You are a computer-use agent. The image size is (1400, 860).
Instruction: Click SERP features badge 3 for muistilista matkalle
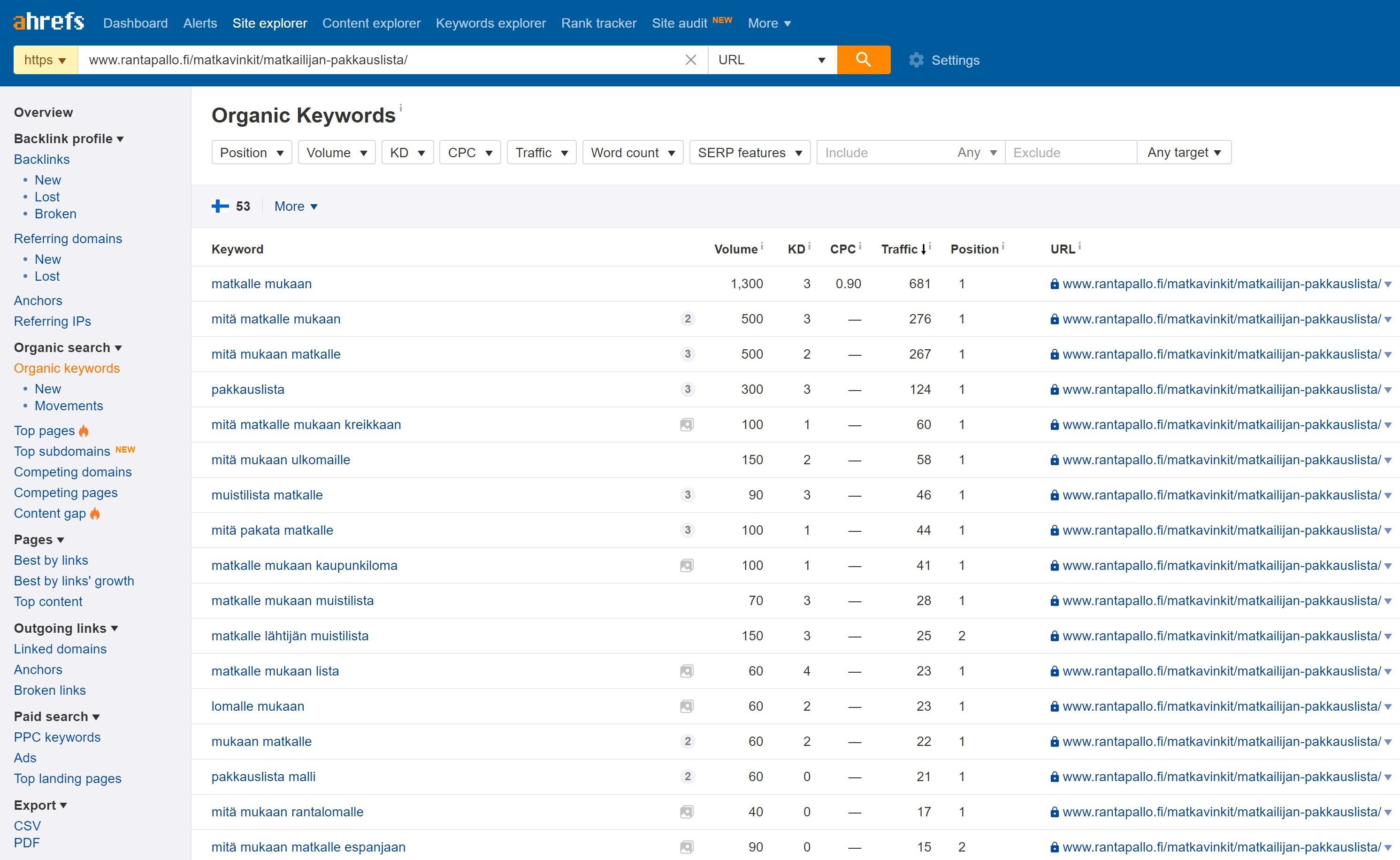point(688,495)
